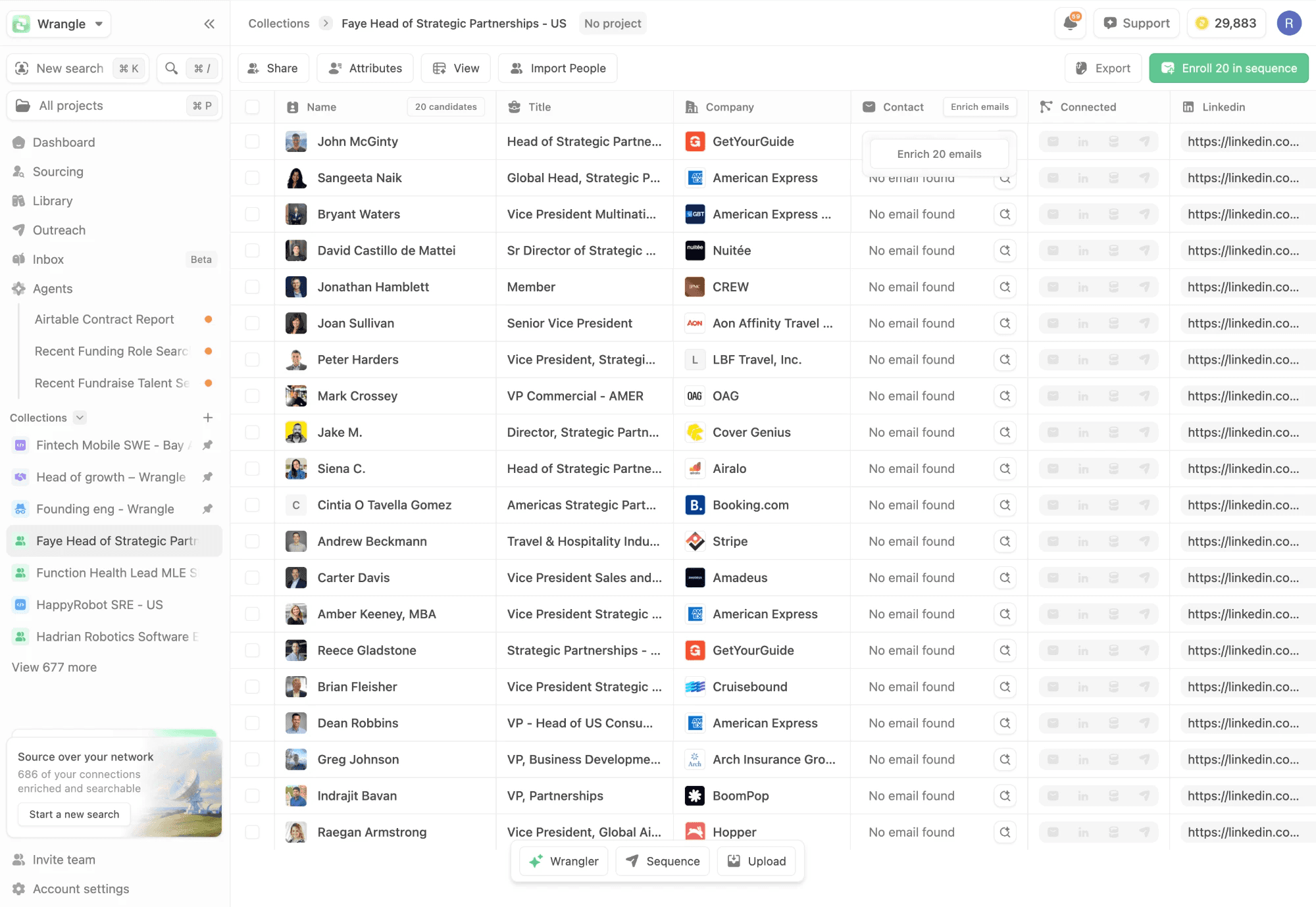Open Inbox Beta in sidebar

coord(48,260)
